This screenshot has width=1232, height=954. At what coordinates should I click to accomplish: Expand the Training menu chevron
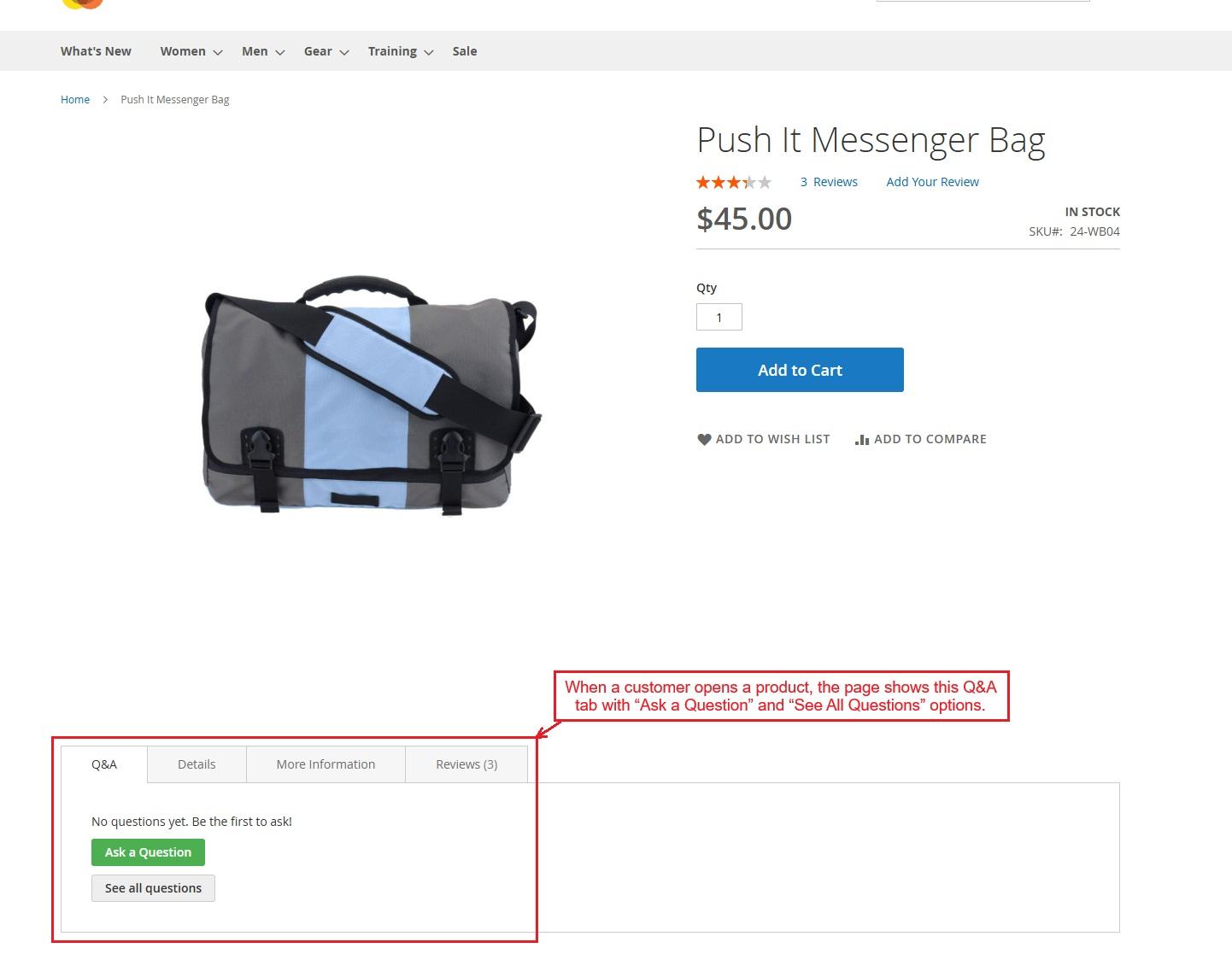pyautogui.click(x=429, y=52)
